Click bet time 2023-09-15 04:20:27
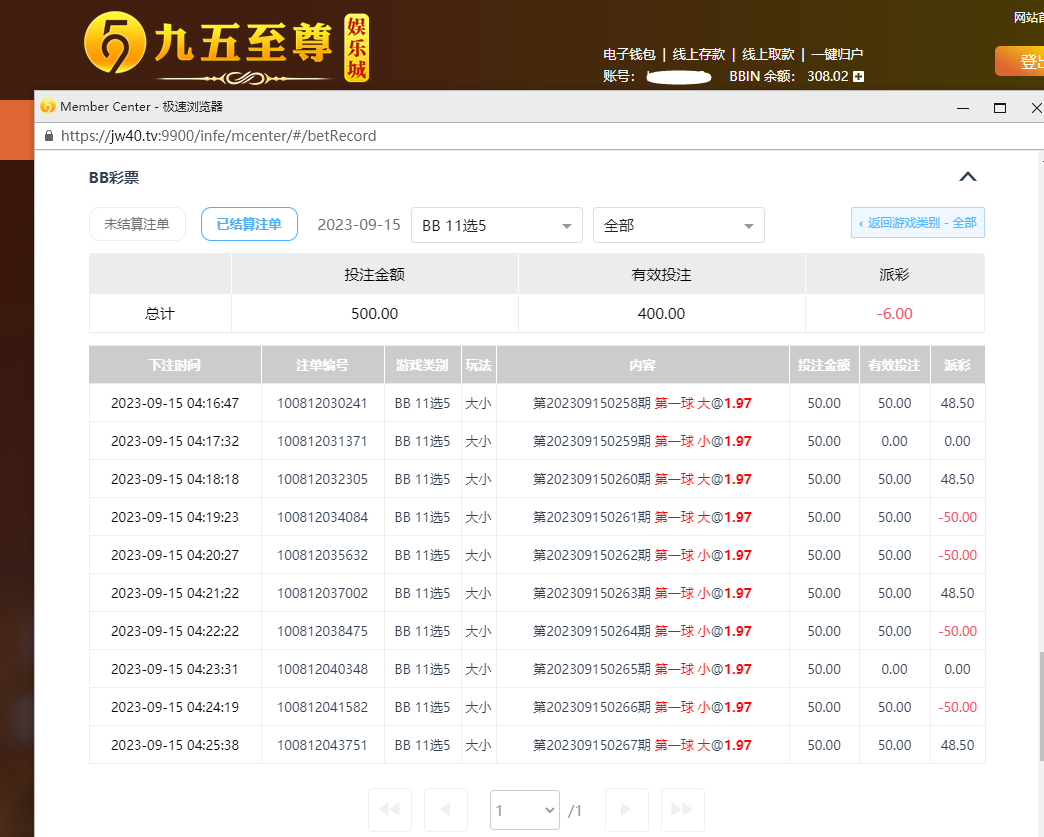Image resolution: width=1044 pixels, height=837 pixels. [174, 555]
